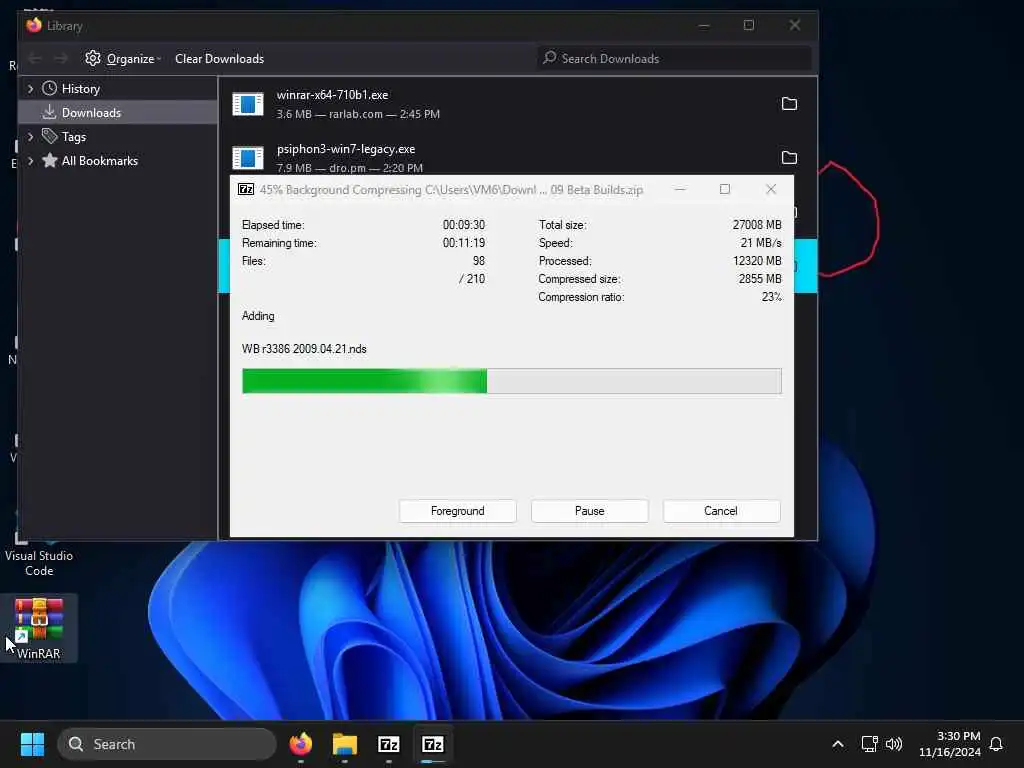This screenshot has height=768, width=1024.
Task: Switch to first 7-Zip taskbar window
Action: tap(389, 744)
